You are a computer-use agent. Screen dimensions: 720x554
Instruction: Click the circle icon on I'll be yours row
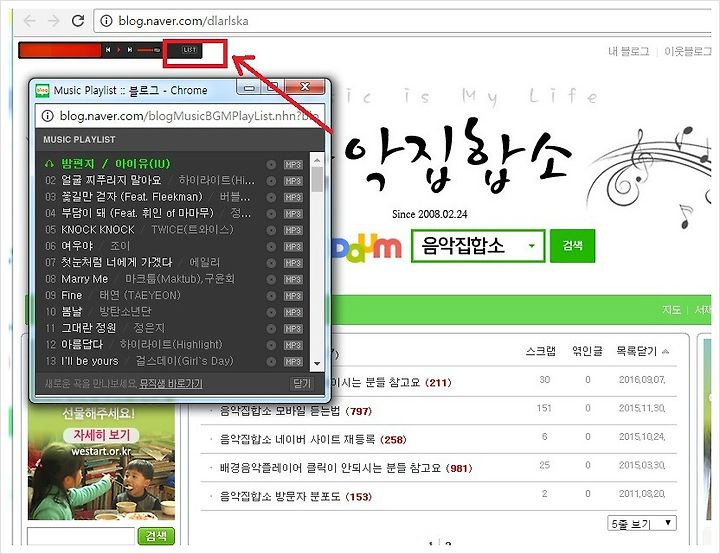pyautogui.click(x=271, y=362)
